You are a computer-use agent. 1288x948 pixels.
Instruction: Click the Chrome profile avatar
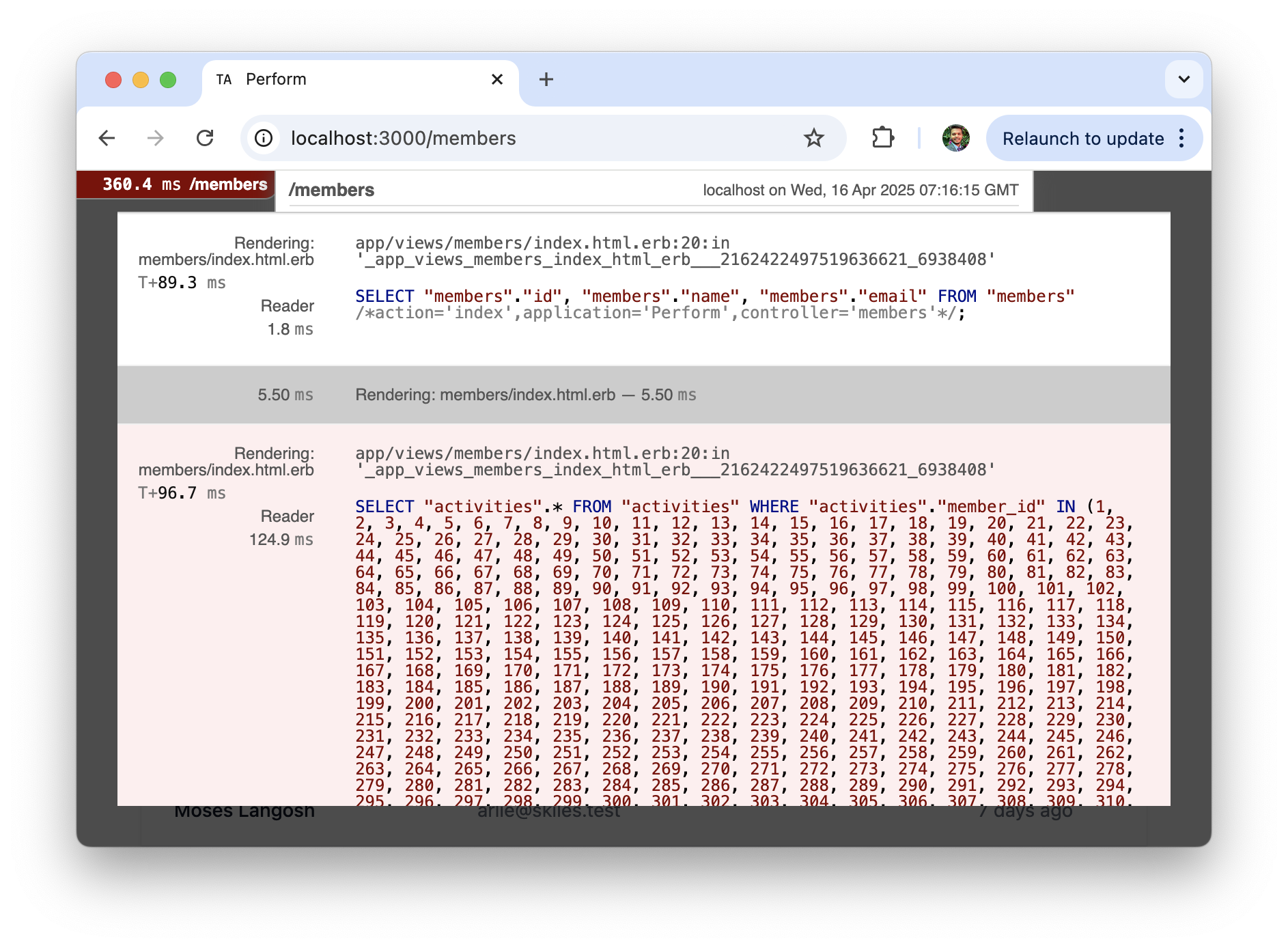click(956, 138)
